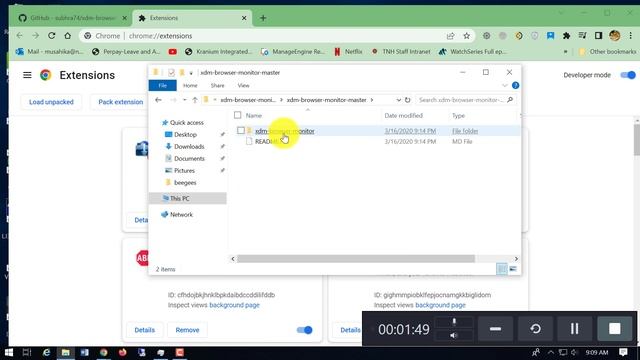The image size is (640, 360).
Task: Open the Chrome extensions puzzle menu
Action: pos(566,36)
